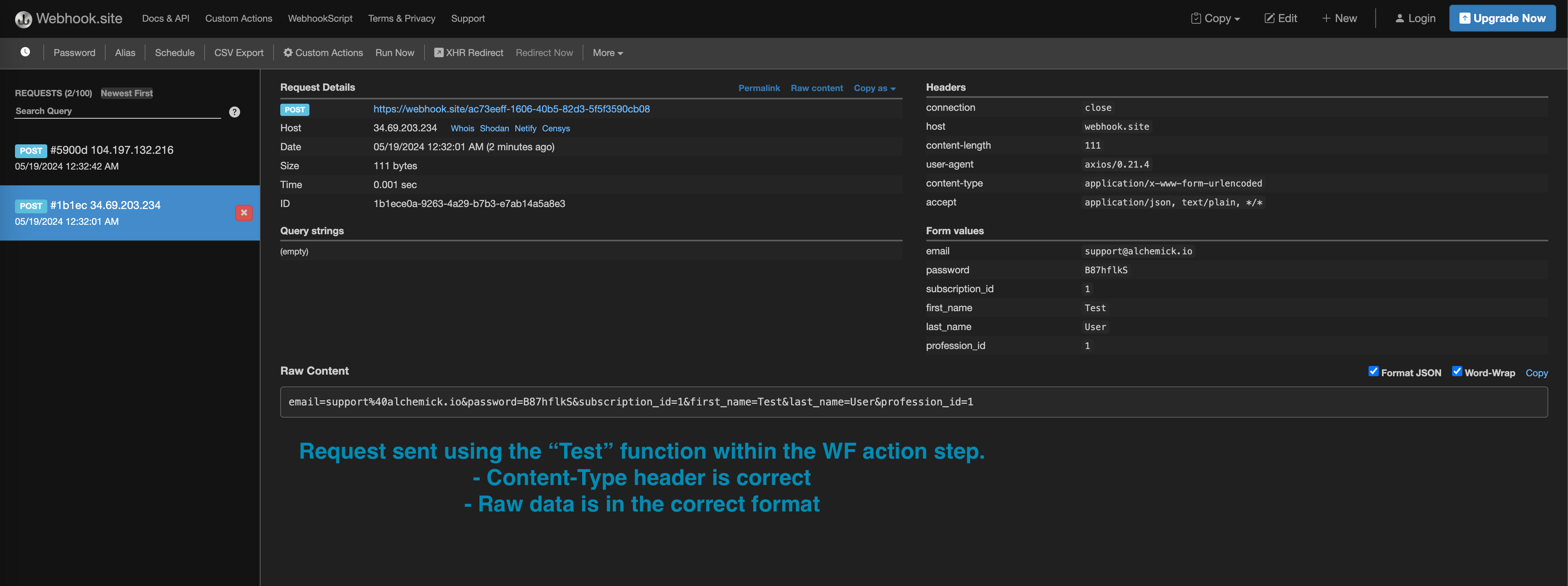Open Password settings
The width and height of the screenshot is (1568, 586).
coord(74,53)
